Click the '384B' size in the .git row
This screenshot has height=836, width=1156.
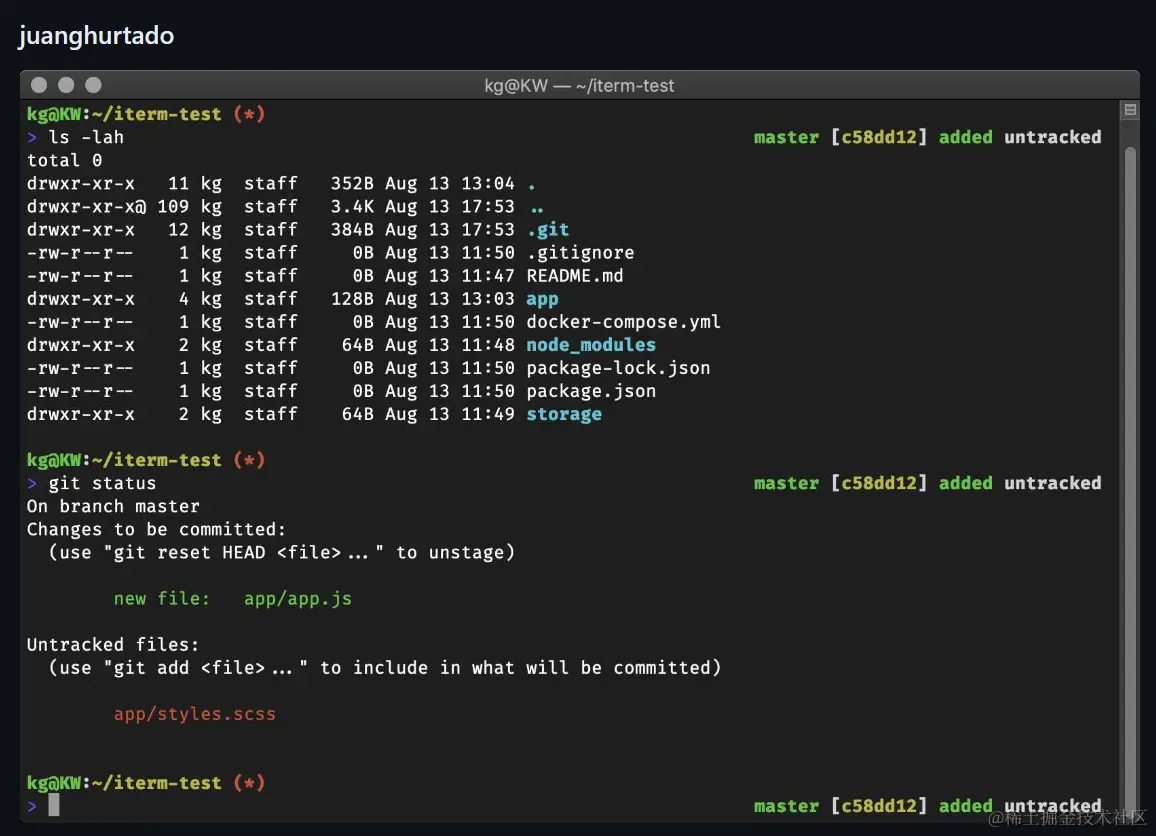tap(352, 229)
